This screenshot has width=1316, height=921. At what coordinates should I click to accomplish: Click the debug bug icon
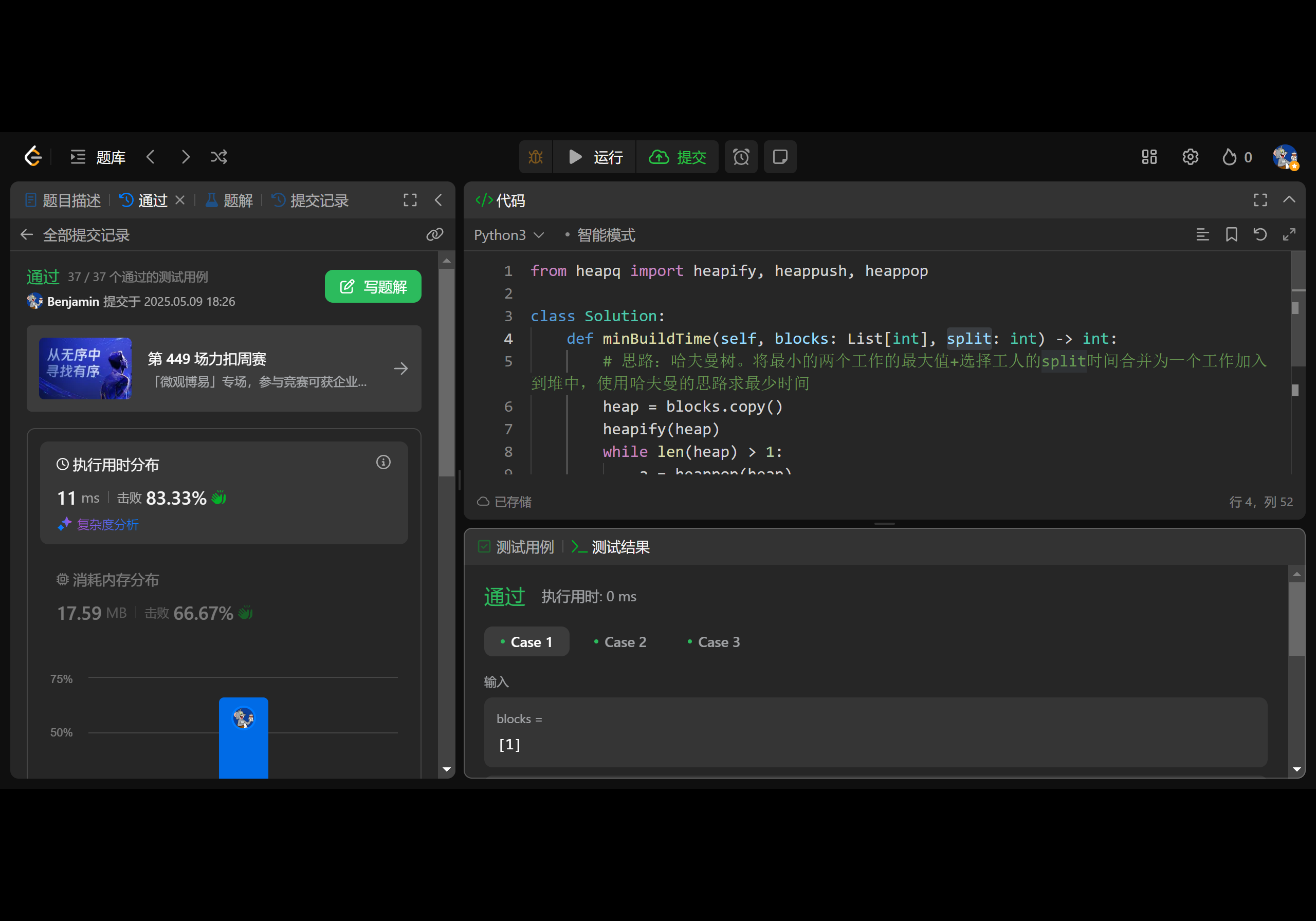[535, 157]
